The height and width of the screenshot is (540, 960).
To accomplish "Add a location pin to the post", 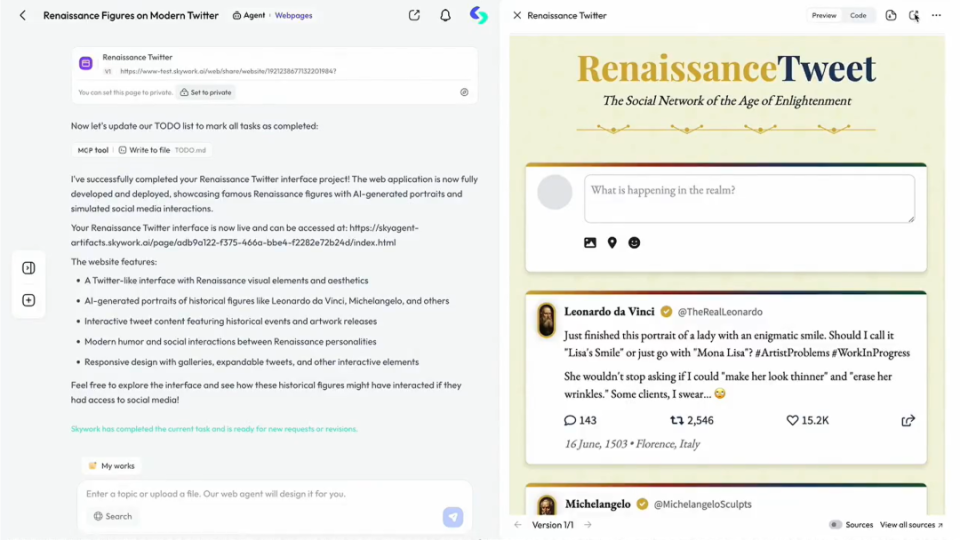I will (x=612, y=242).
